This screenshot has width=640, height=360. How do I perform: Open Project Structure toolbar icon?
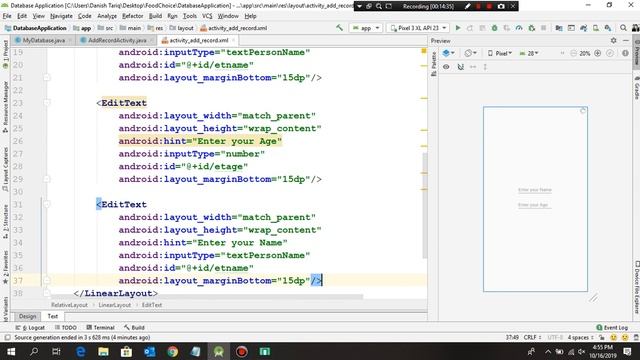coord(559,28)
